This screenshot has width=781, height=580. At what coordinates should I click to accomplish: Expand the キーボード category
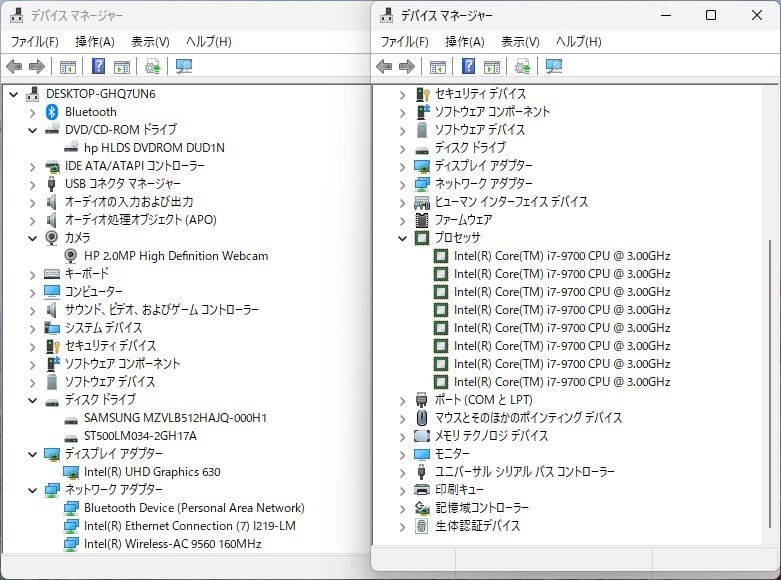[33, 274]
